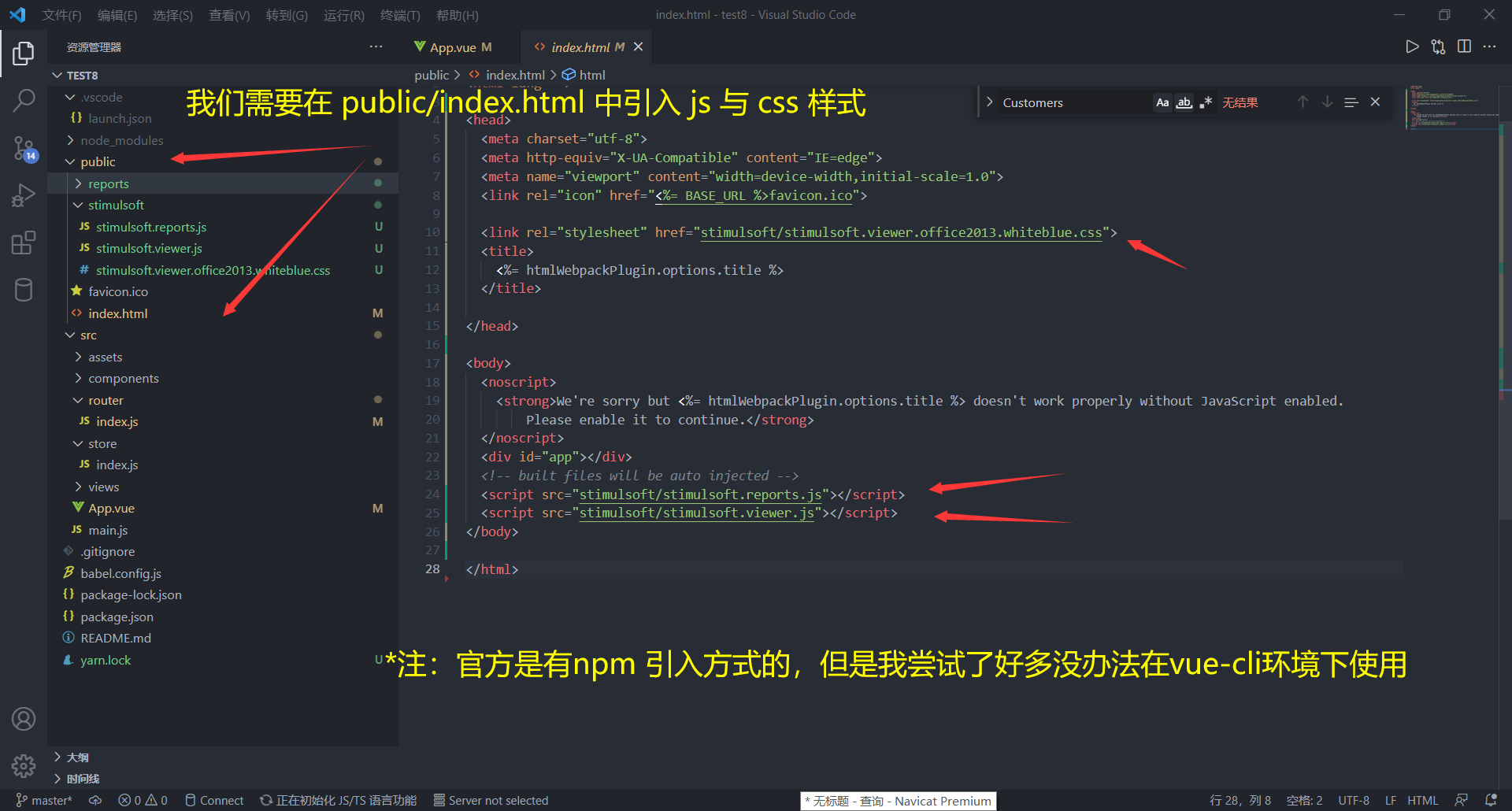
Task: Run the current file with the play icon
Action: [x=1412, y=46]
